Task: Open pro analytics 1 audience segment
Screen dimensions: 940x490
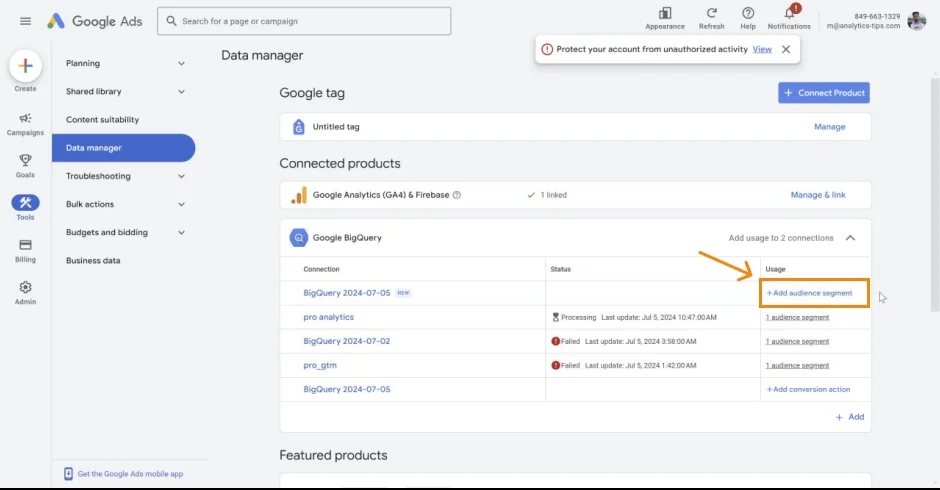Action: coord(797,317)
